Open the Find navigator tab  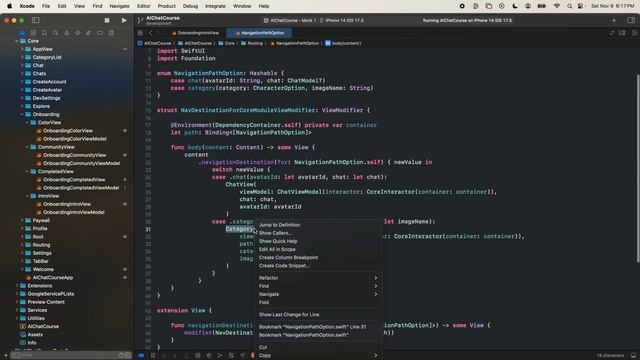click(x=56, y=33)
